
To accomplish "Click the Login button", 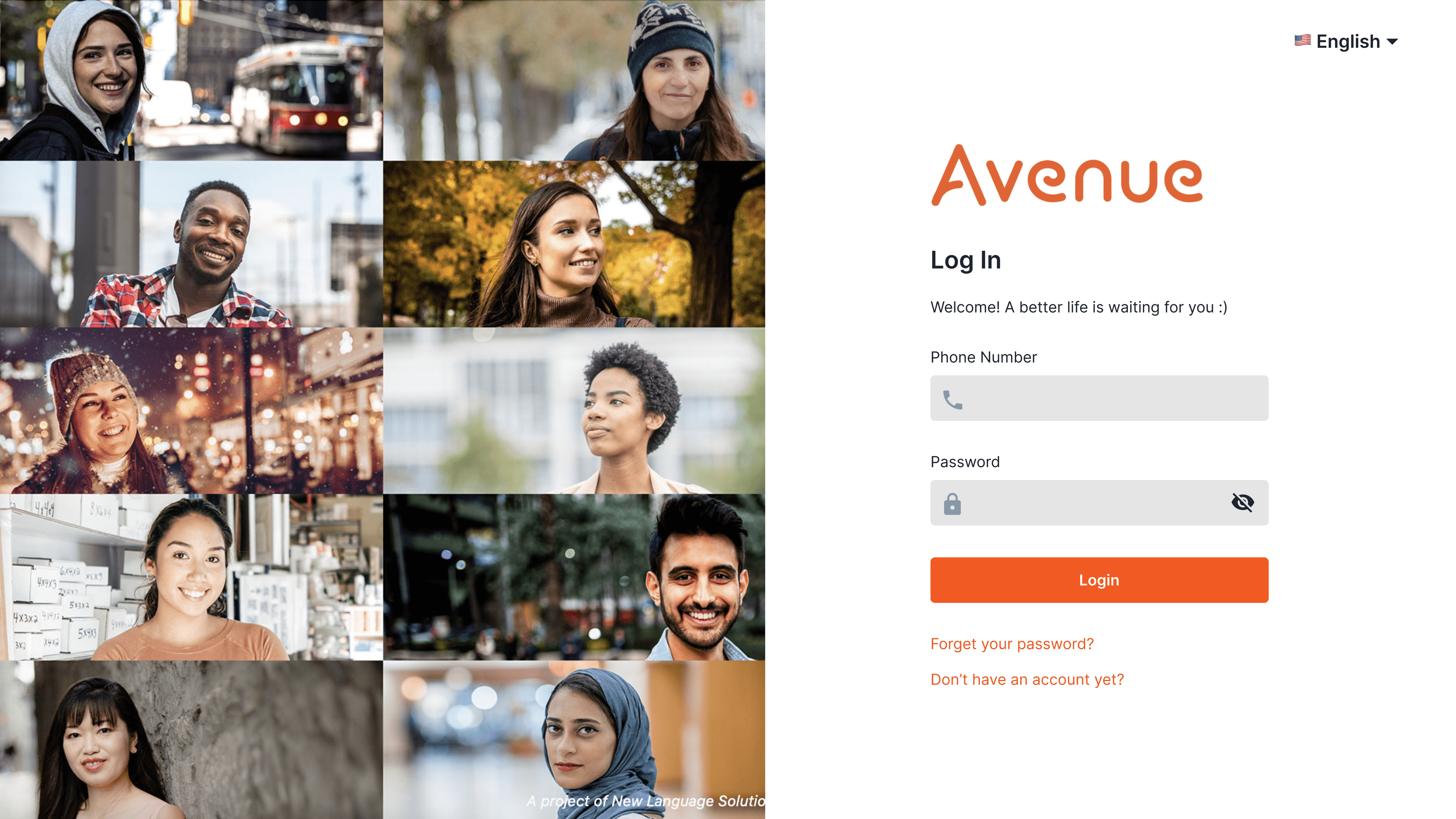I will click(x=1099, y=580).
